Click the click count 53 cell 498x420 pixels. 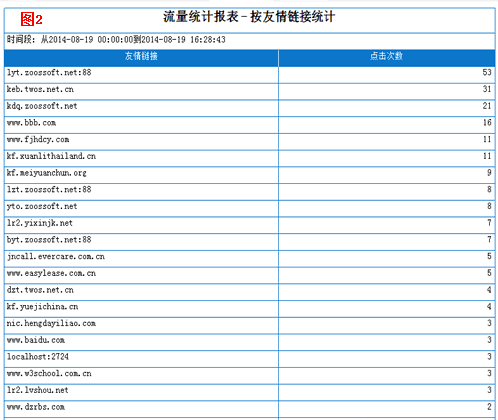pyautogui.click(x=387, y=73)
